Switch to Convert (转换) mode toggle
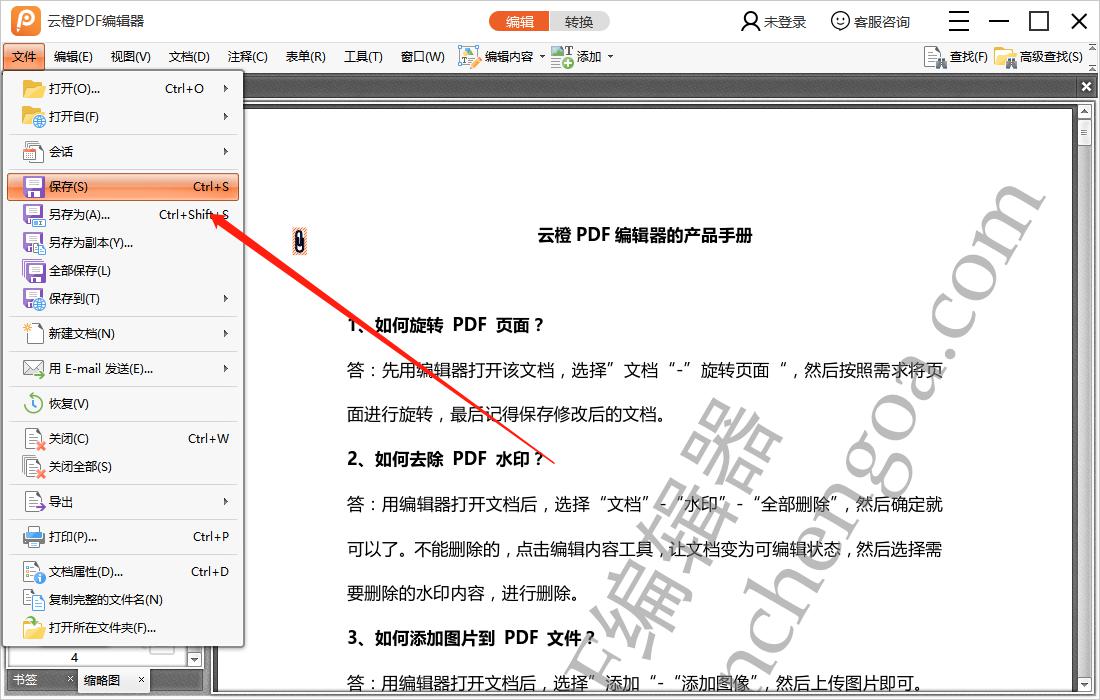 (579, 22)
